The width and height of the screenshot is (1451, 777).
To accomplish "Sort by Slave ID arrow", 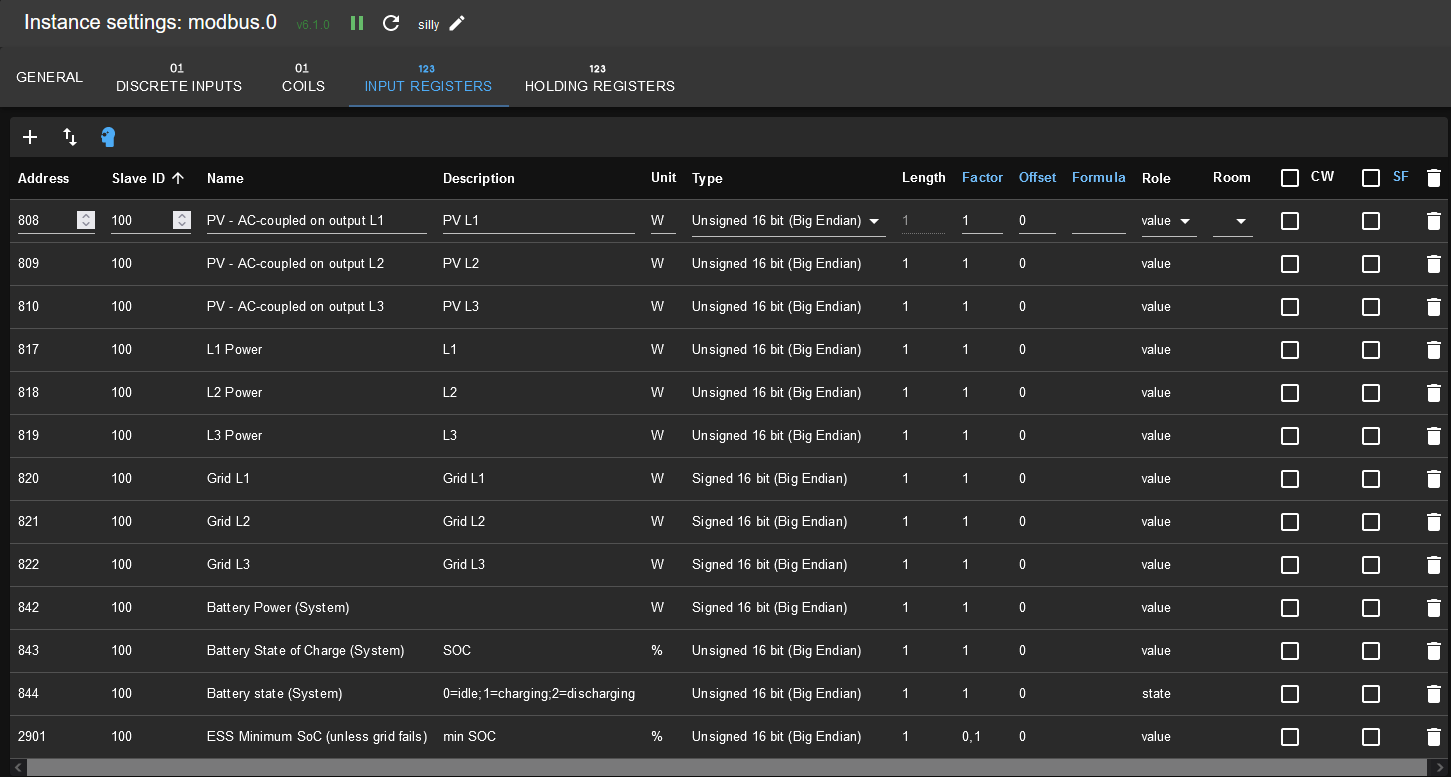I will tap(178, 178).
